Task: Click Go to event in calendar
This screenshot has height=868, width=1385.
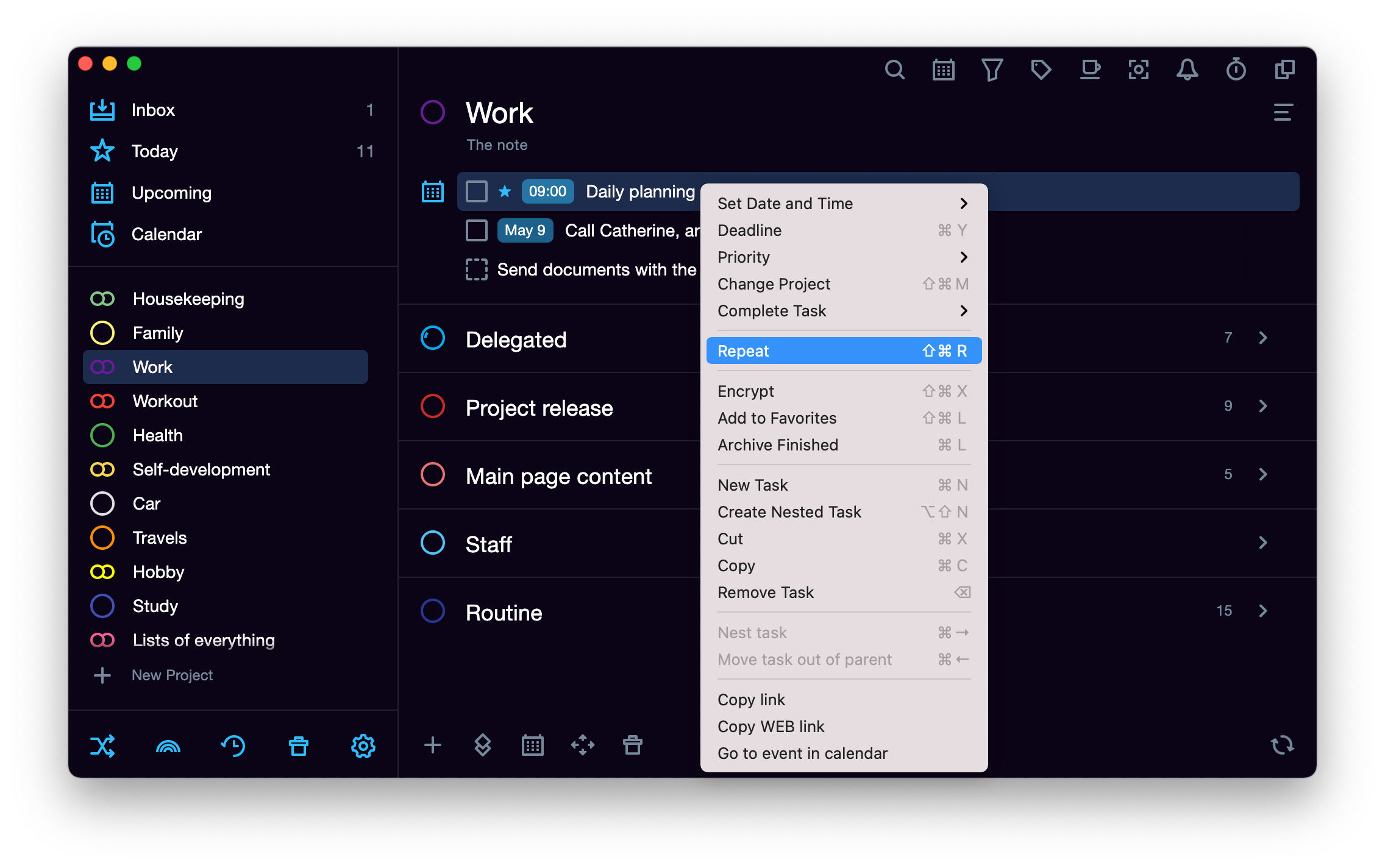Action: point(844,753)
